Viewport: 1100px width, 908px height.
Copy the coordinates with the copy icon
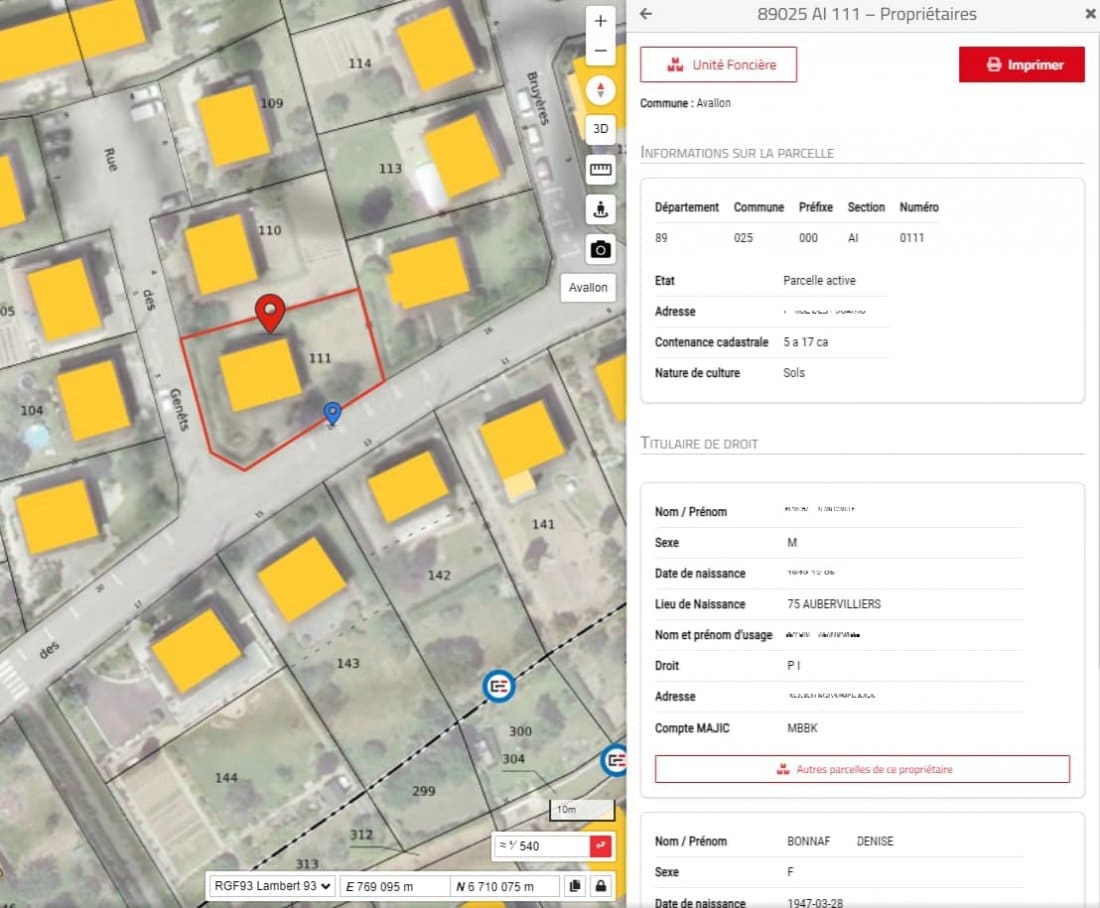(574, 886)
